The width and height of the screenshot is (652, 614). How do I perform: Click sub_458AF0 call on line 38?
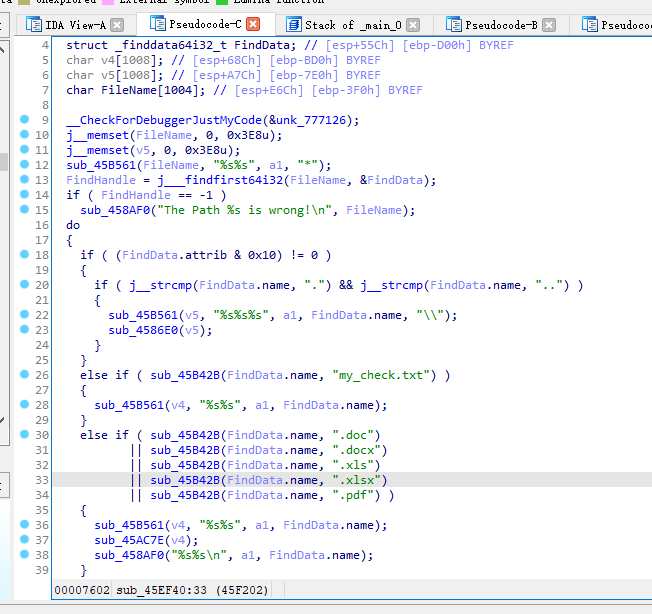[129, 555]
